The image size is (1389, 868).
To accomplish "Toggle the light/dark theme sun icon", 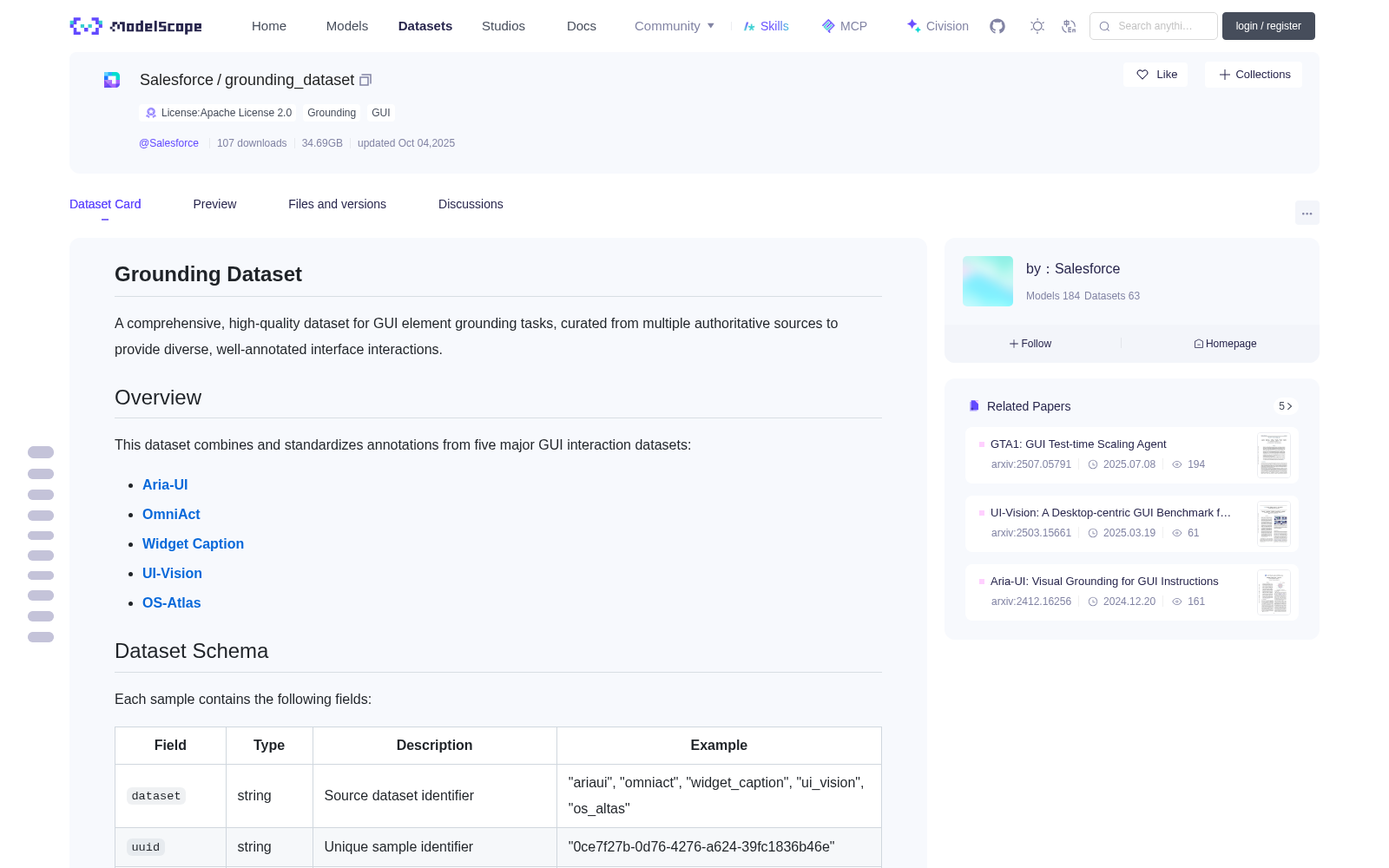I will click(x=1037, y=26).
